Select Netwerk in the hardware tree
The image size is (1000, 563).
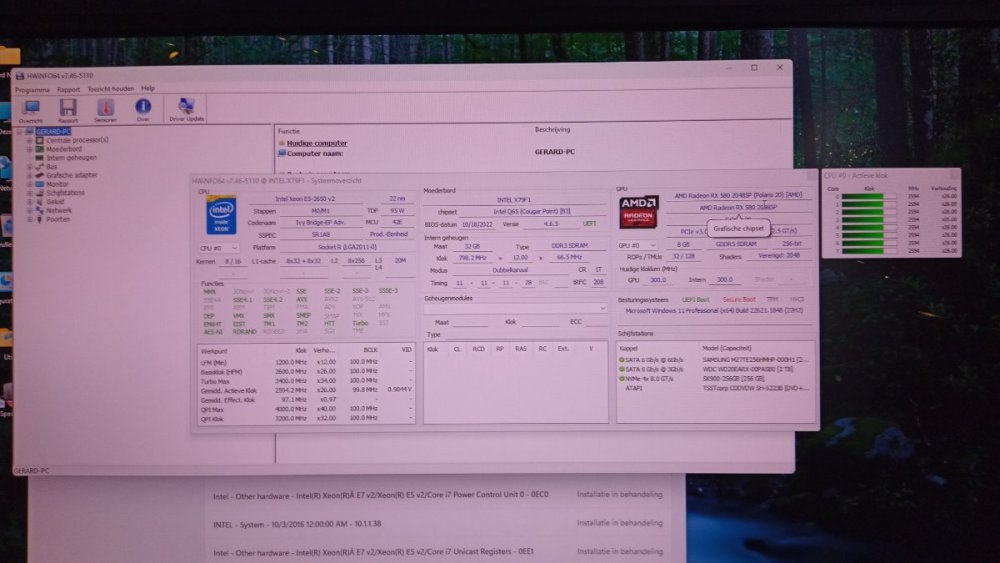pos(59,210)
